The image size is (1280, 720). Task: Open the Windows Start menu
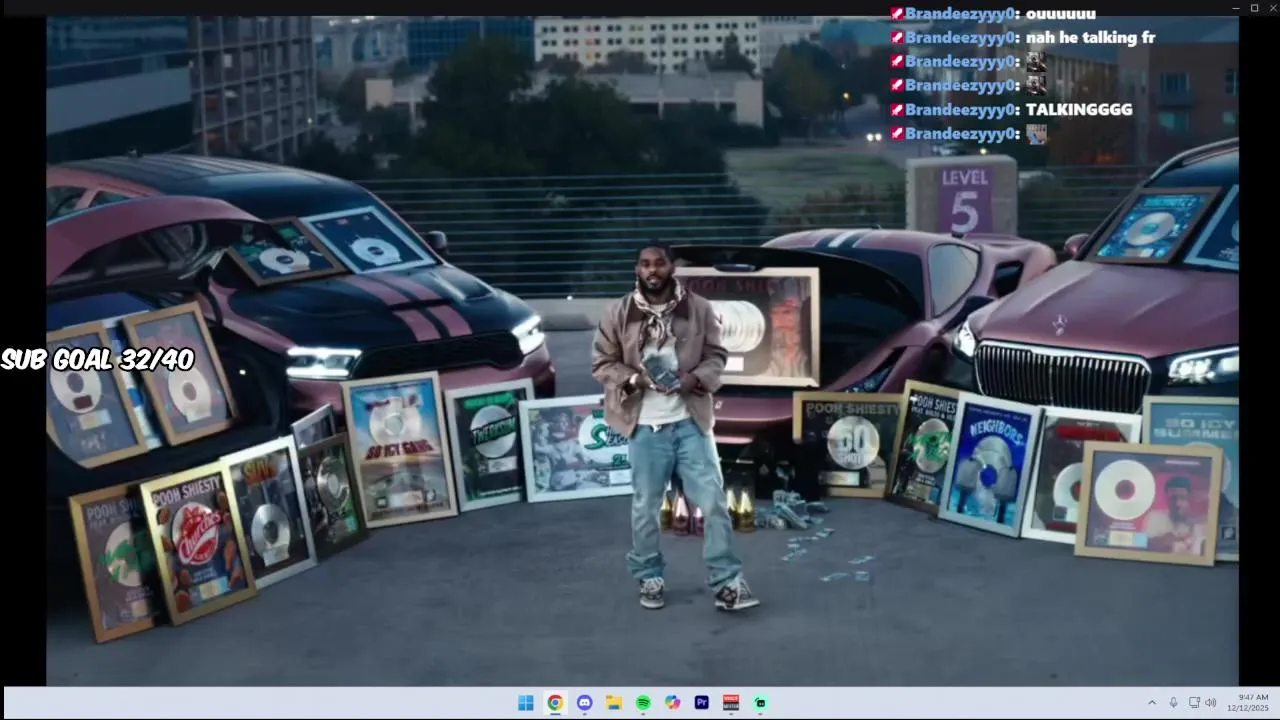pyautogui.click(x=525, y=703)
